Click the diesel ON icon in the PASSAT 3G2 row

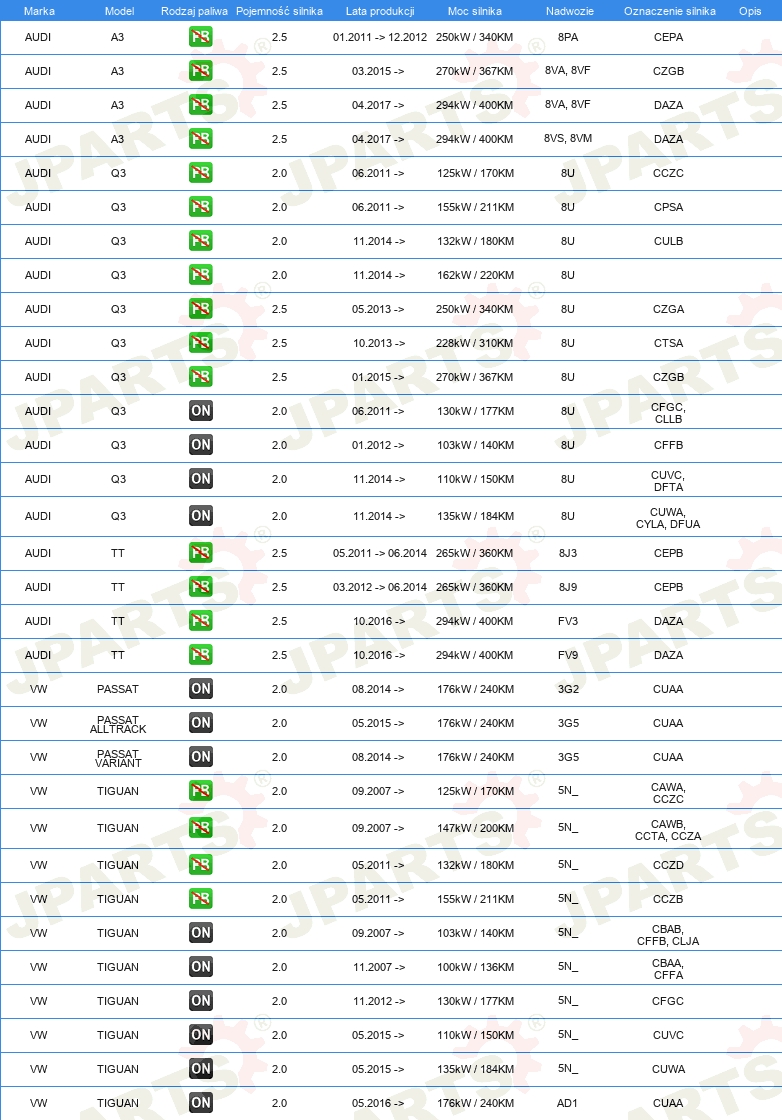click(201, 689)
